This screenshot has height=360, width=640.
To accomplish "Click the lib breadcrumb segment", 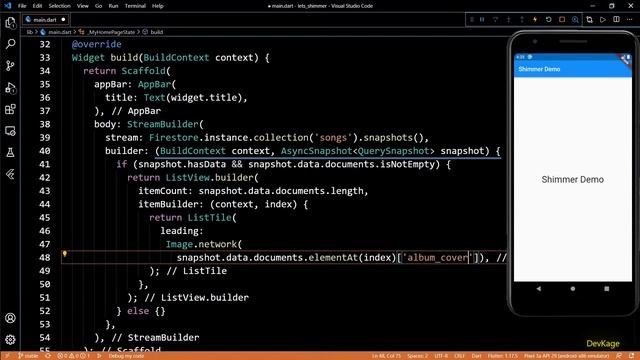I will click(x=29, y=32).
